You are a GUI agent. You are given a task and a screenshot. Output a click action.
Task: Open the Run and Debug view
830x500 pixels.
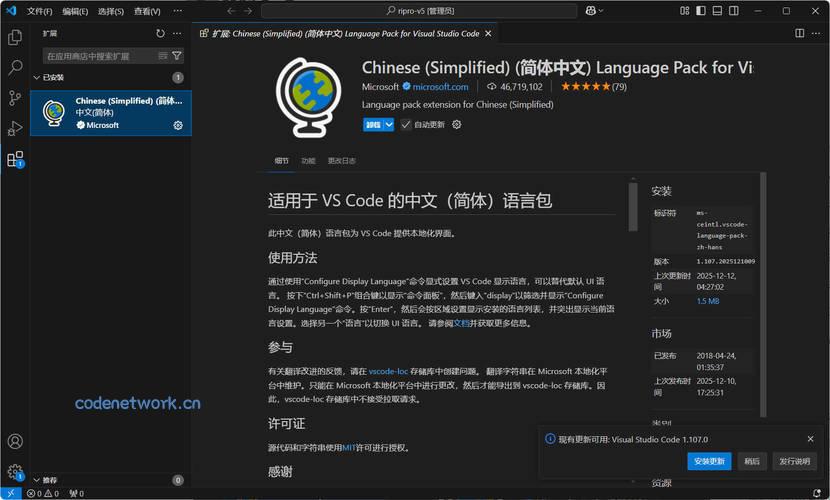(15, 129)
